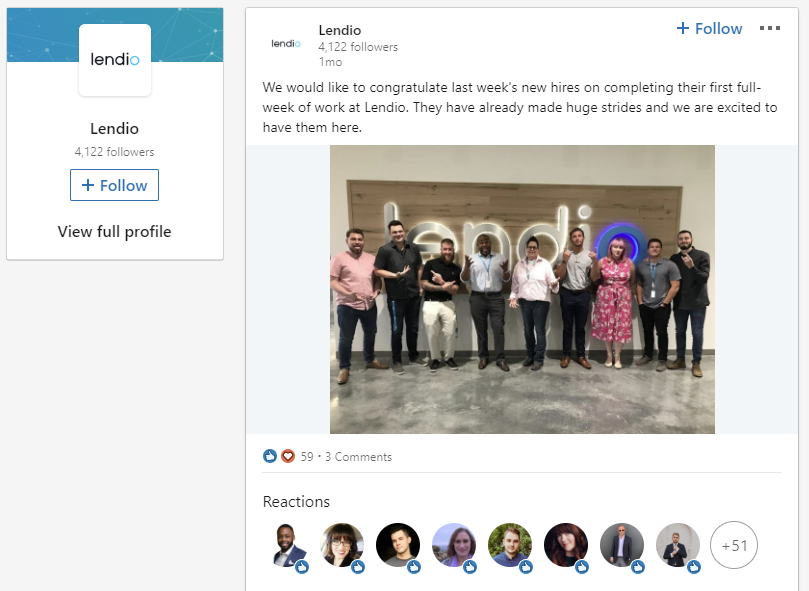The image size is (809, 591).
Task: Open the 3 Comments link
Action: pos(358,457)
